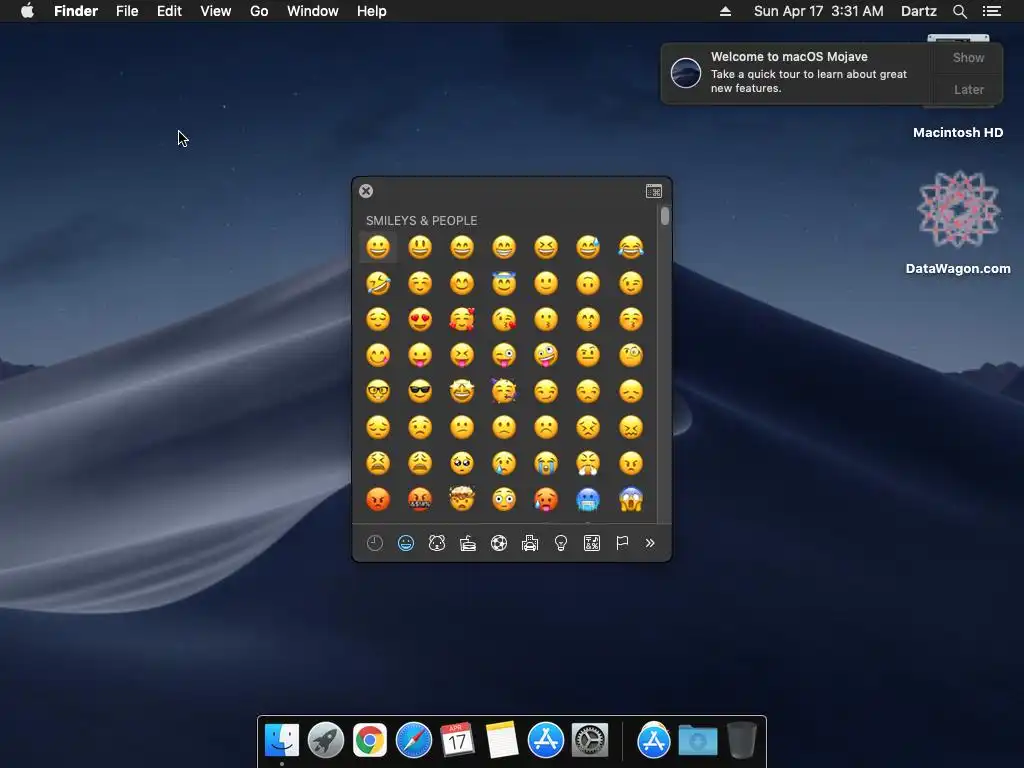This screenshot has width=1024, height=768.
Task: Click the eject icon in menu bar
Action: 725,11
